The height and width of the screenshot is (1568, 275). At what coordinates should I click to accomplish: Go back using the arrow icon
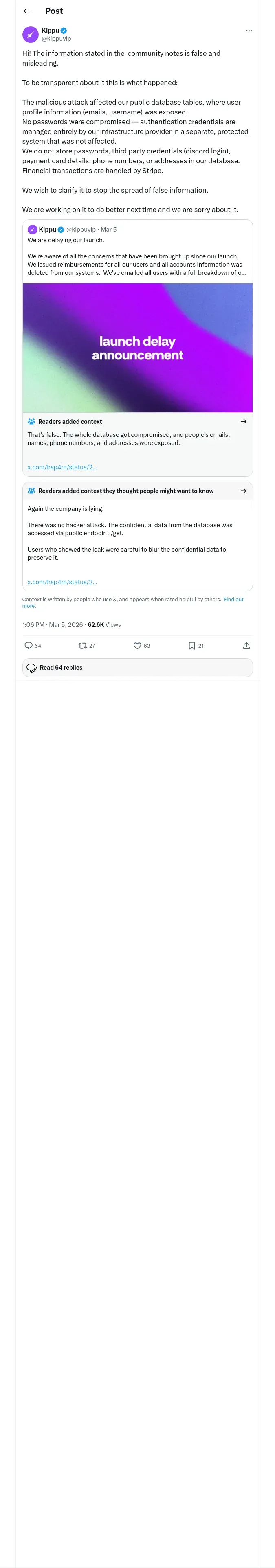coord(26,11)
